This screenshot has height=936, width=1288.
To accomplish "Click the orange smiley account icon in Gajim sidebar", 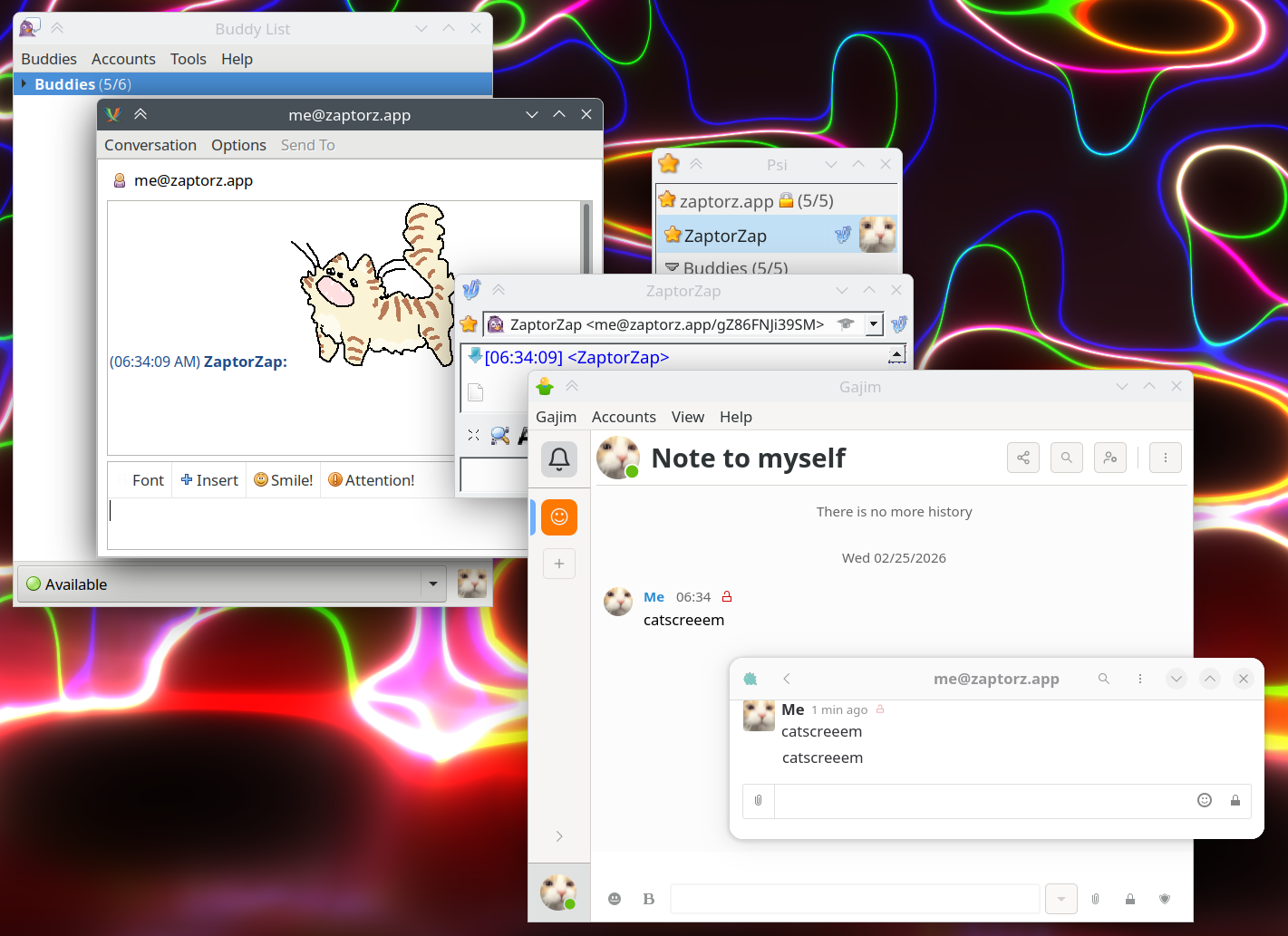I will (559, 516).
